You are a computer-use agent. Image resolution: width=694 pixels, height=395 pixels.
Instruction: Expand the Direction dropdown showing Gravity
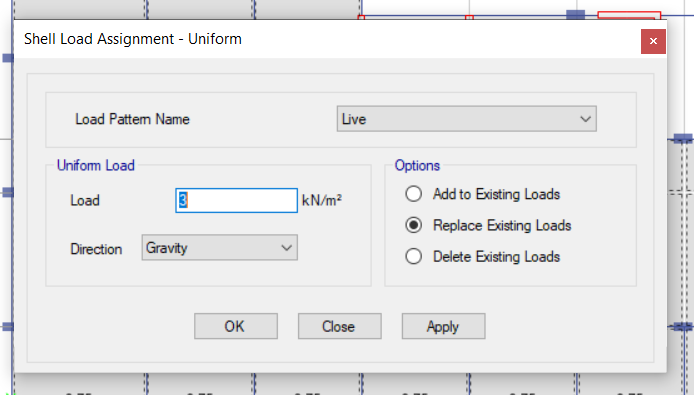click(x=220, y=248)
